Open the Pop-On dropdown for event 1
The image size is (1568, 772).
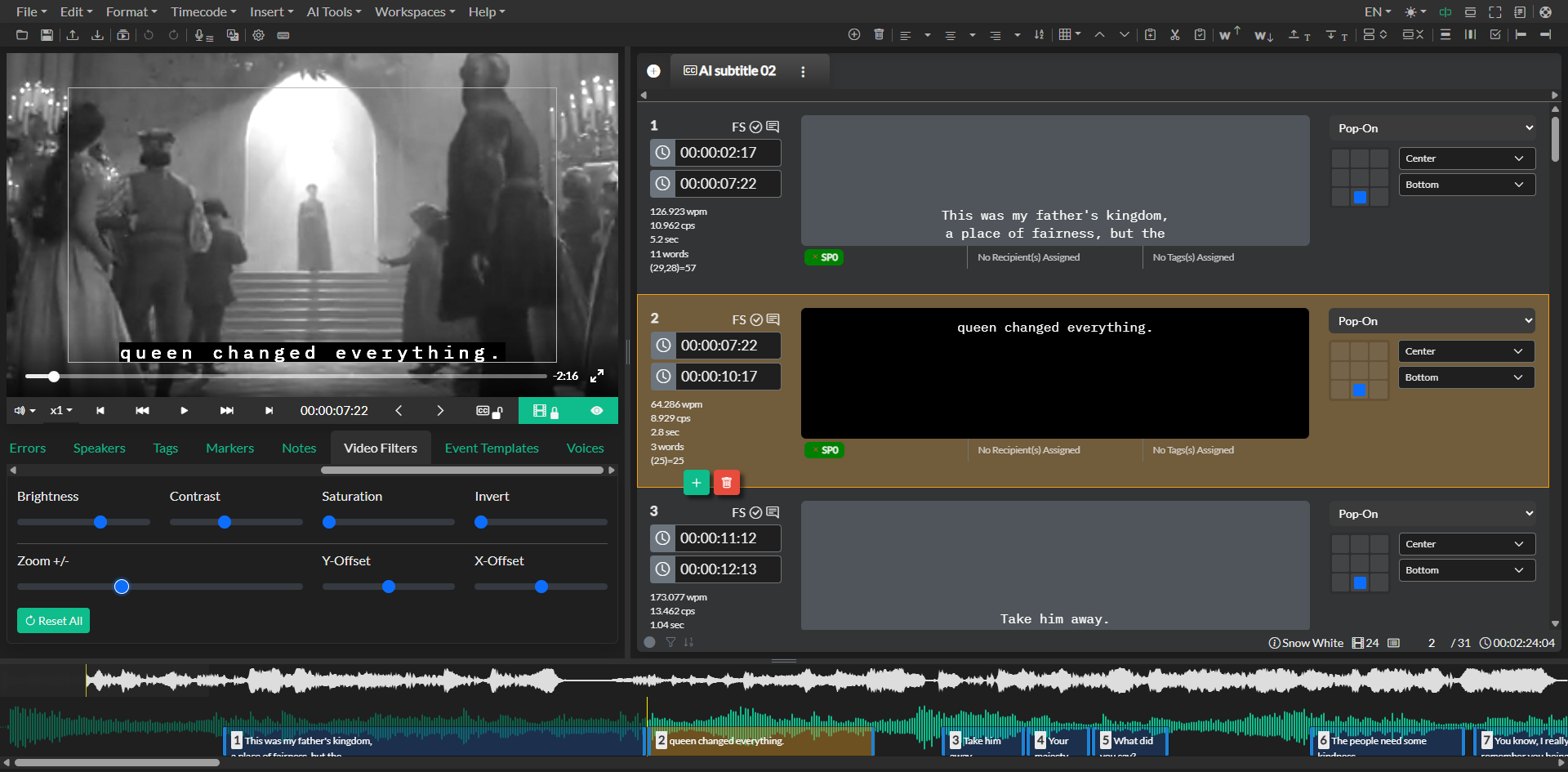tap(1432, 128)
